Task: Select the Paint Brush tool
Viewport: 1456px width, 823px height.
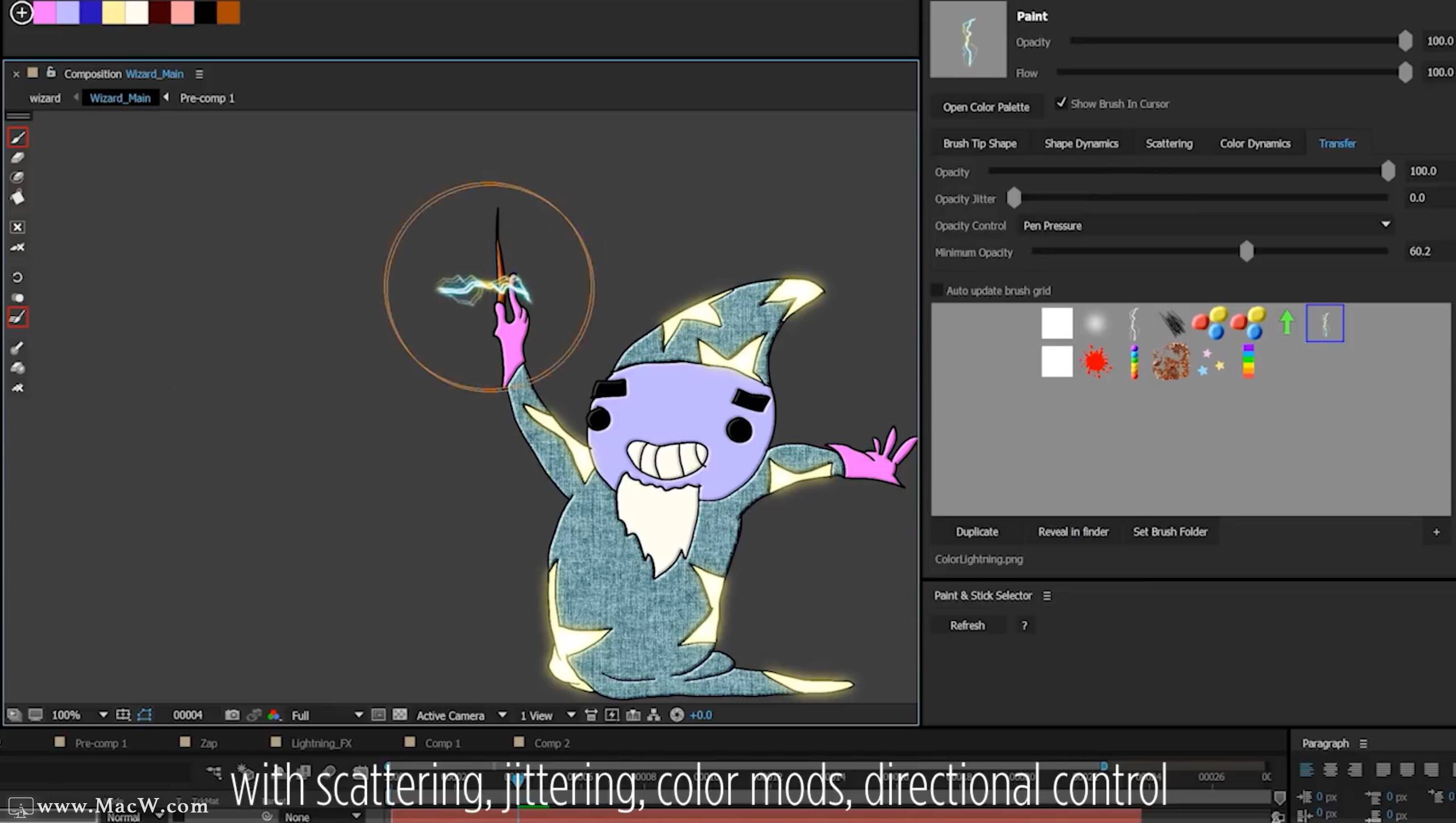Action: pyautogui.click(x=17, y=137)
